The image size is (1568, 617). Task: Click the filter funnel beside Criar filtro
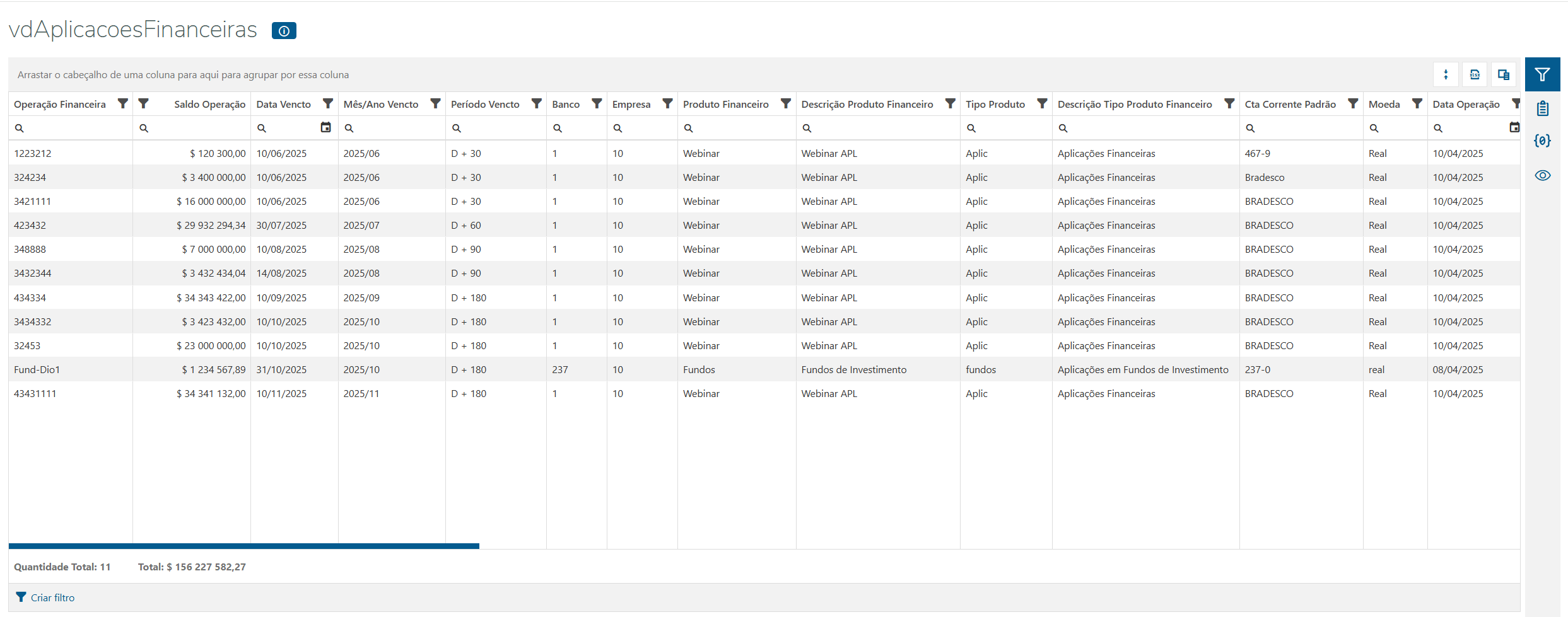tap(21, 597)
